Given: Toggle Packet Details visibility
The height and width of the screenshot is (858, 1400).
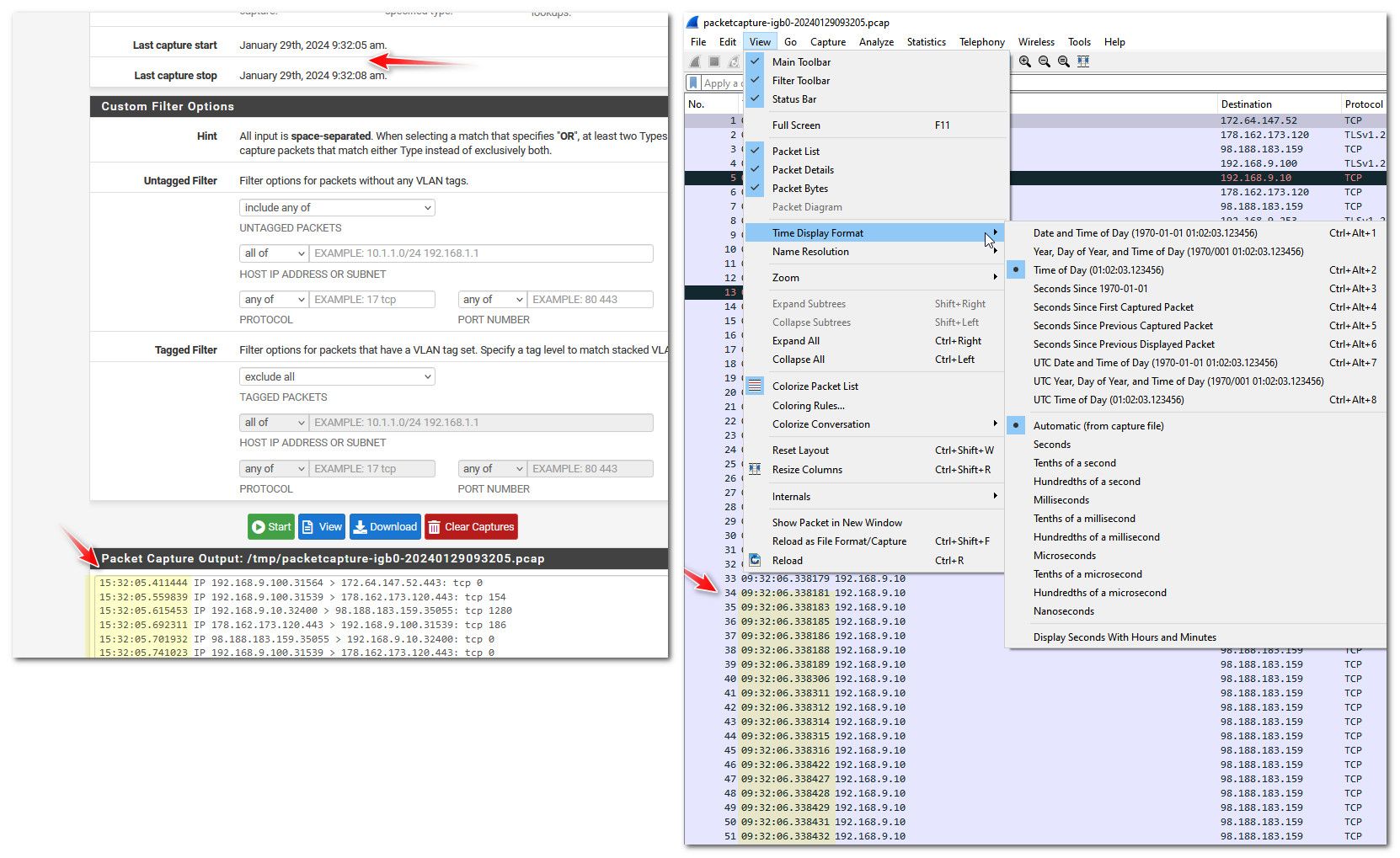Looking at the screenshot, I should pos(756,169).
